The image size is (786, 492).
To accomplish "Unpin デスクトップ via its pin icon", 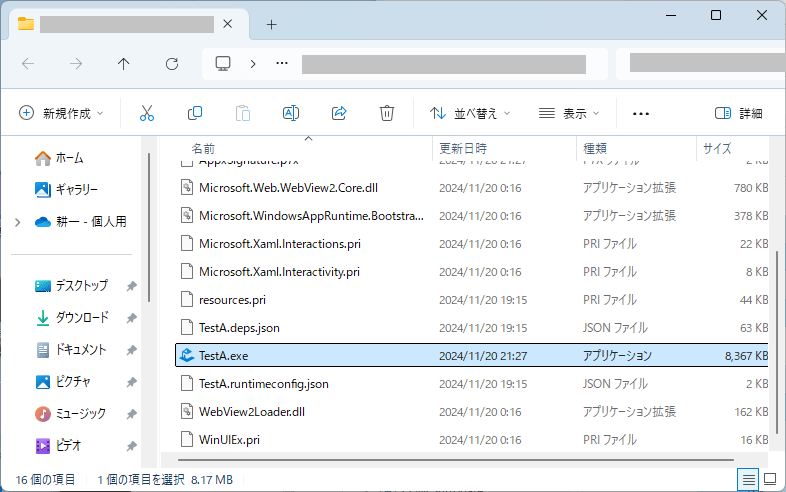I will tap(131, 286).
